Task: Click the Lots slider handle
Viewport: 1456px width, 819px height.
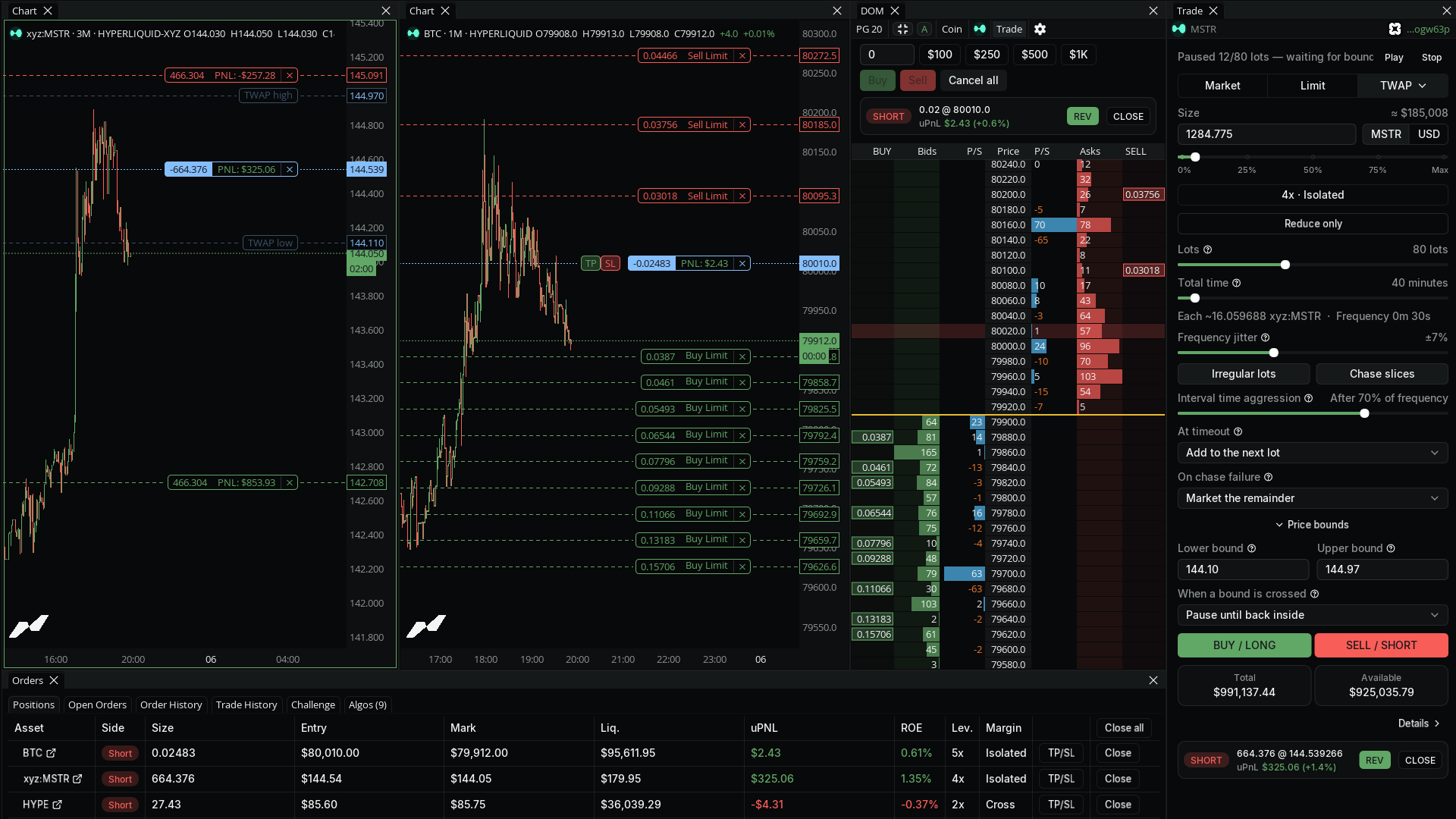Action: [1285, 265]
